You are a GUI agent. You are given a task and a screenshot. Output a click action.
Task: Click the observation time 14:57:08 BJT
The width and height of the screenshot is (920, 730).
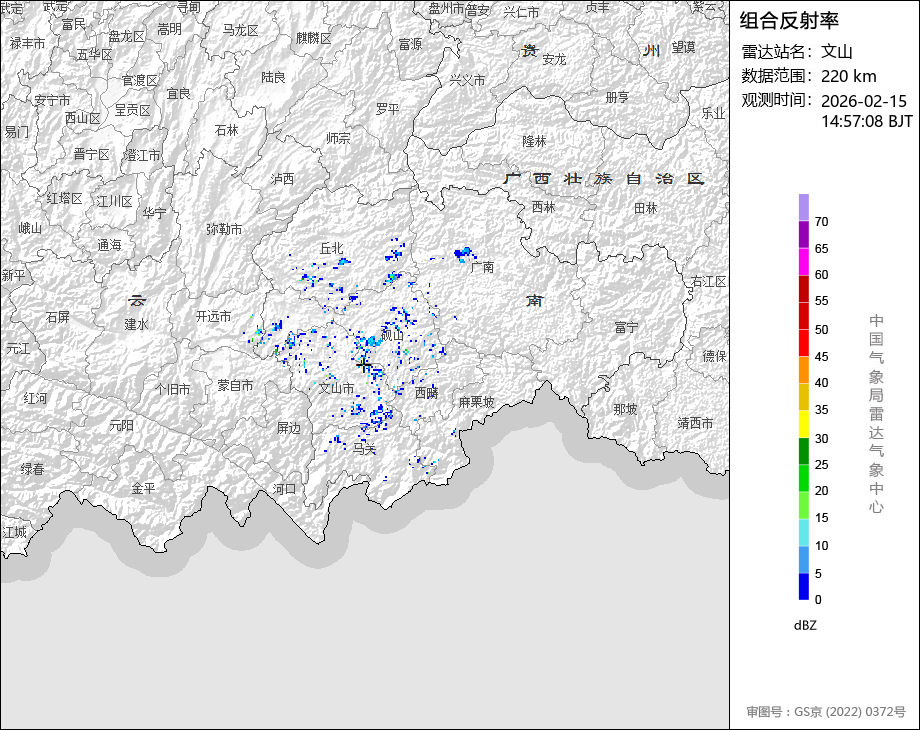pyautogui.click(x=866, y=120)
